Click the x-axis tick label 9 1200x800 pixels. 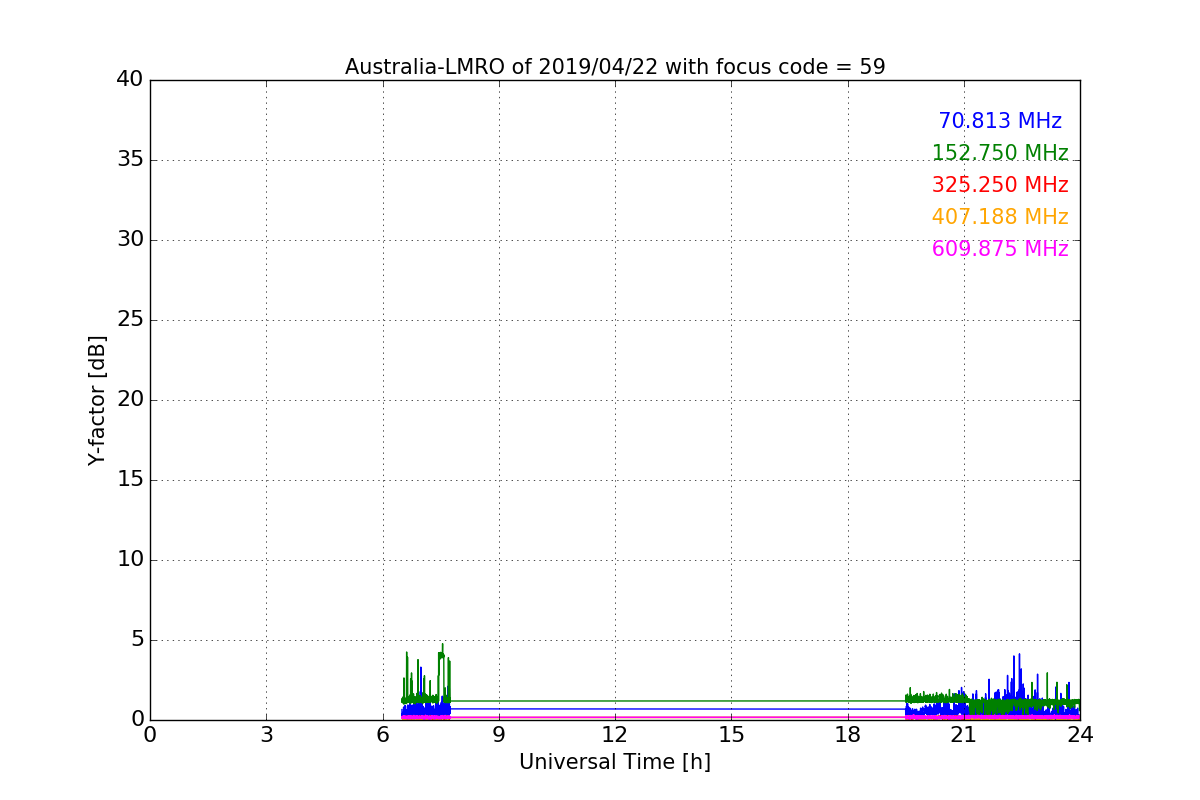pyautogui.click(x=499, y=734)
